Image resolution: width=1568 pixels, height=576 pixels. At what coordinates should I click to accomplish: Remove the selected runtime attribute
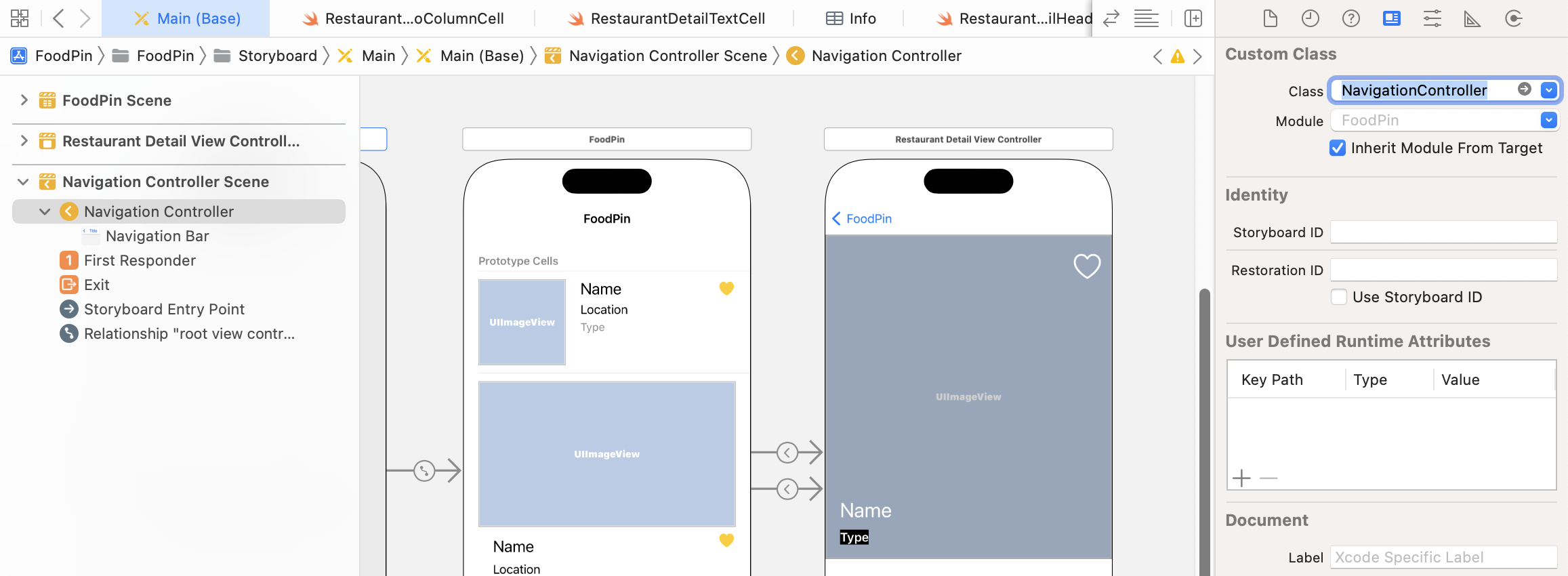click(1268, 478)
